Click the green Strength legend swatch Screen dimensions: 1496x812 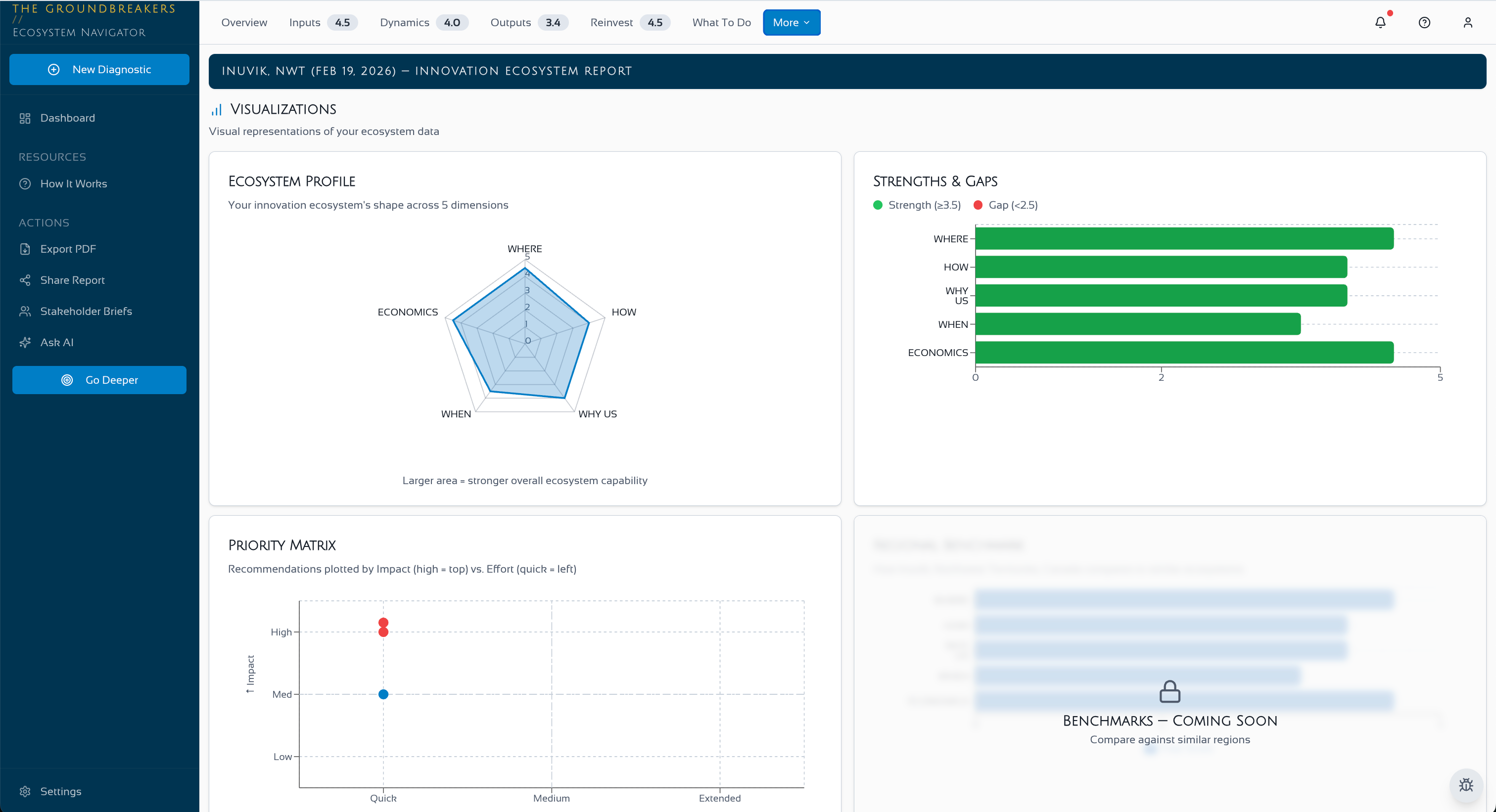(x=878, y=205)
